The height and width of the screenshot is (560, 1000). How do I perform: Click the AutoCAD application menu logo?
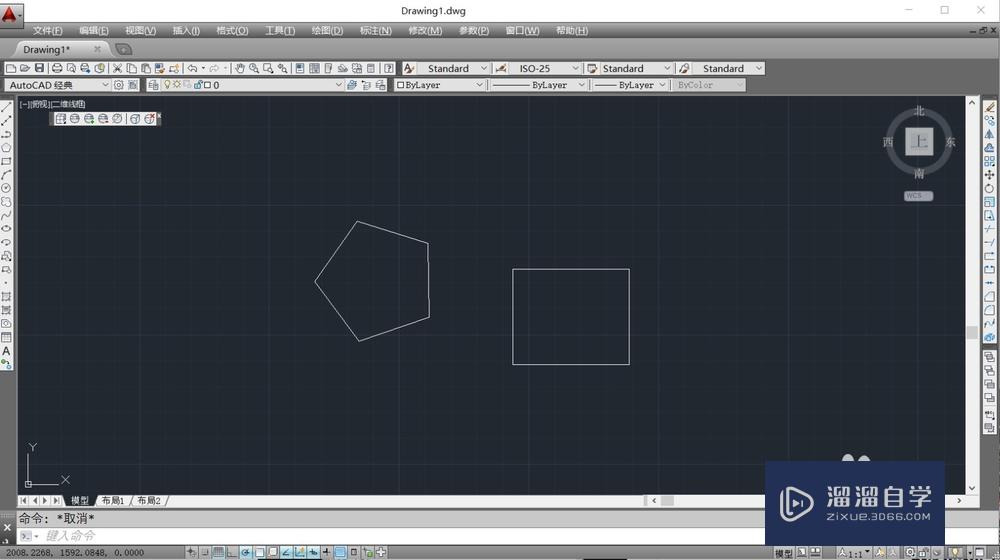tap(10, 13)
